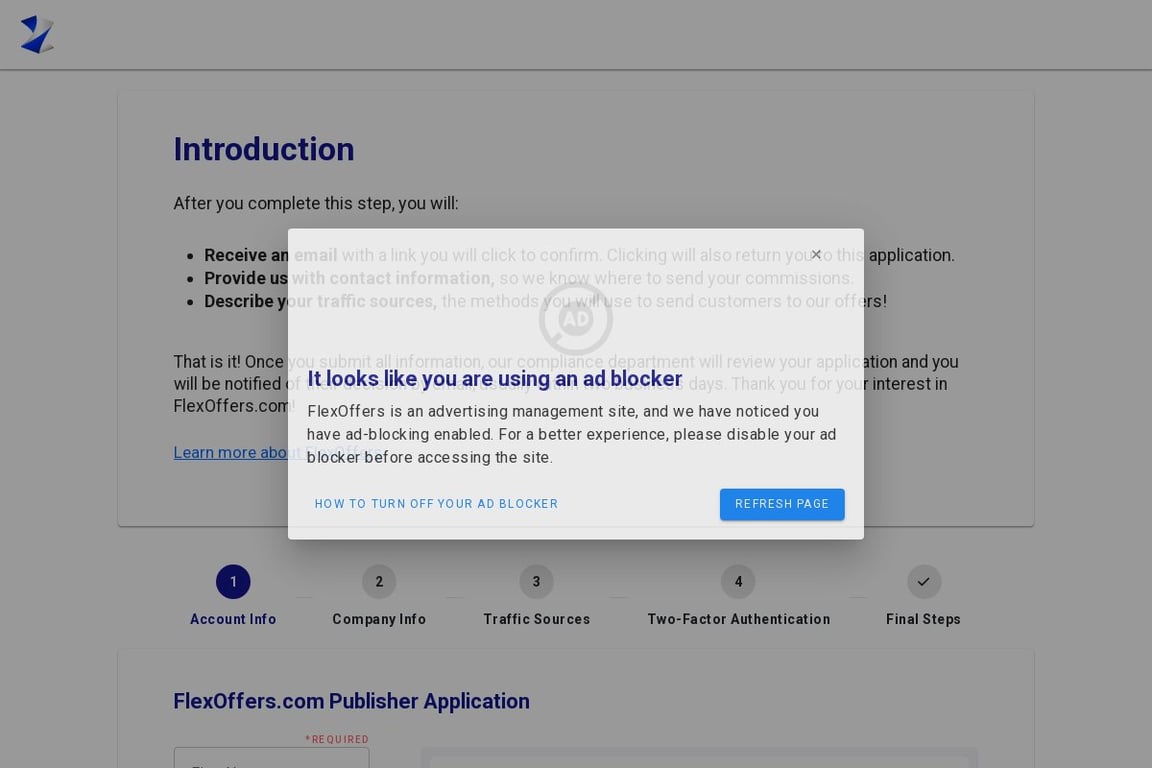Click the Final Steps label
The width and height of the screenshot is (1152, 768).
click(x=924, y=620)
